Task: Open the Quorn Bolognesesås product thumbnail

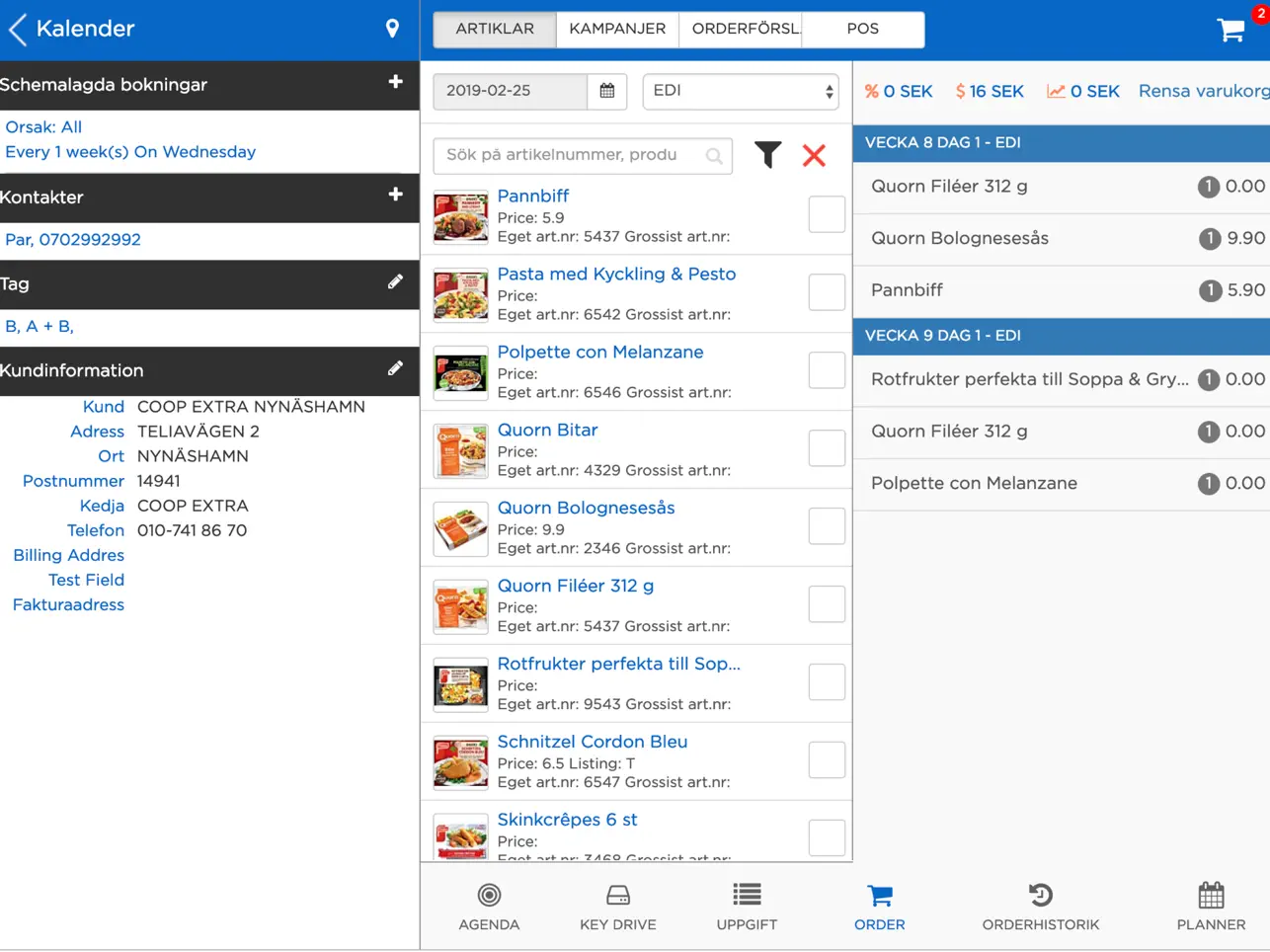Action: tap(460, 529)
